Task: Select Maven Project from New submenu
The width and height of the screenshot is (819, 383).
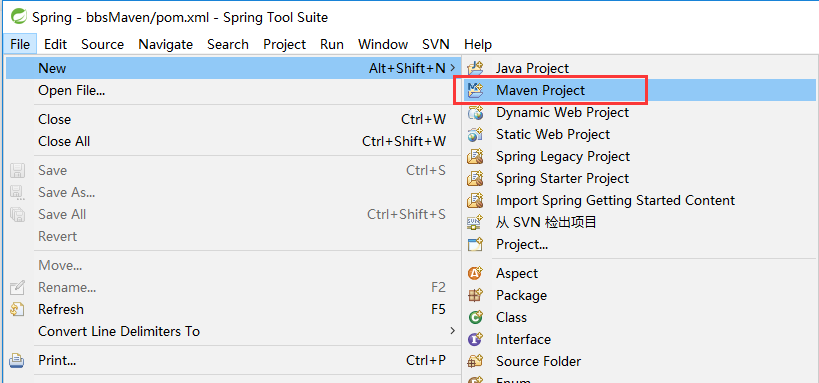Action: pyautogui.click(x=640, y=90)
